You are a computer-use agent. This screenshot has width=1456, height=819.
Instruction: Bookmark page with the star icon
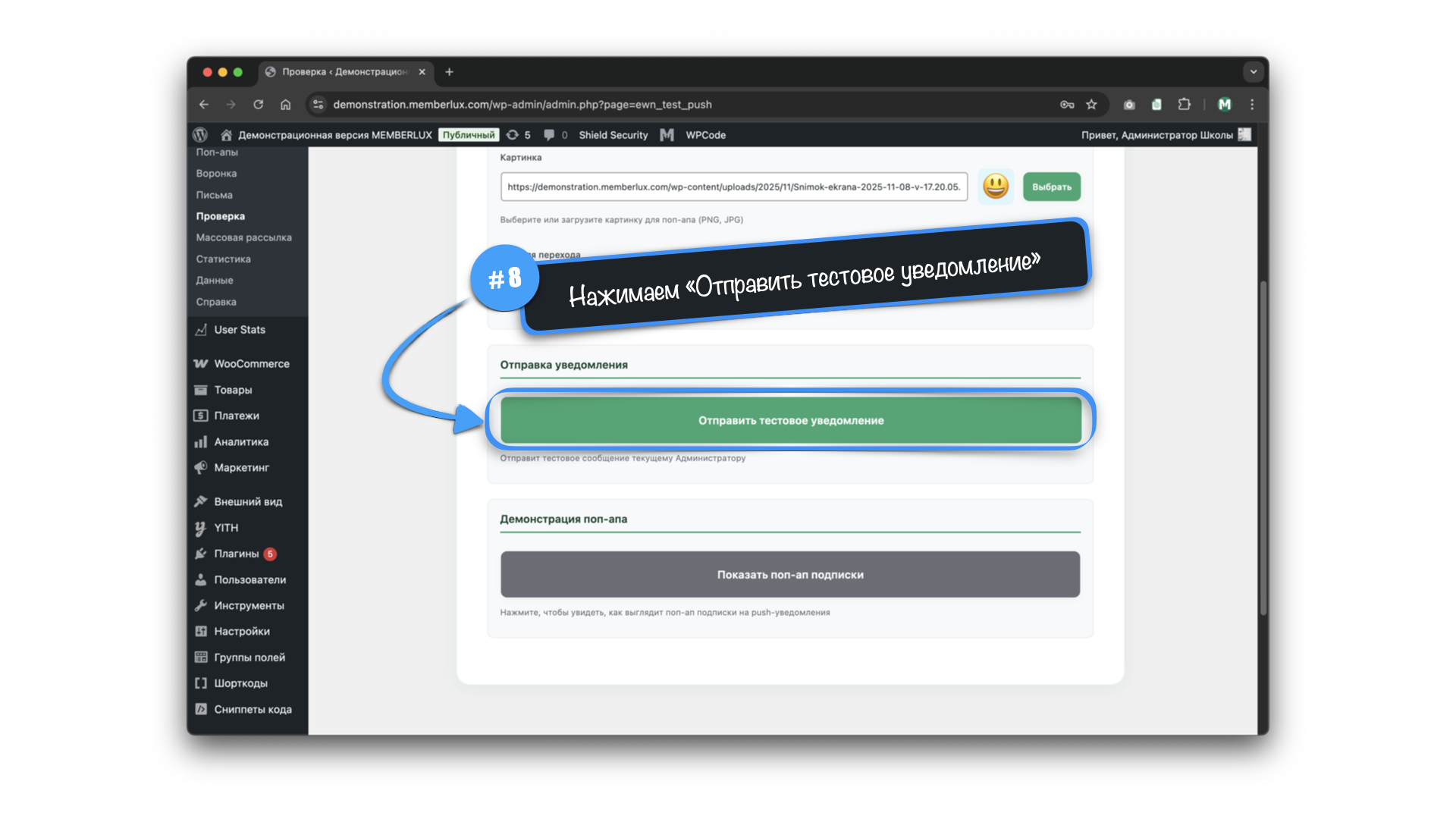tap(1091, 105)
